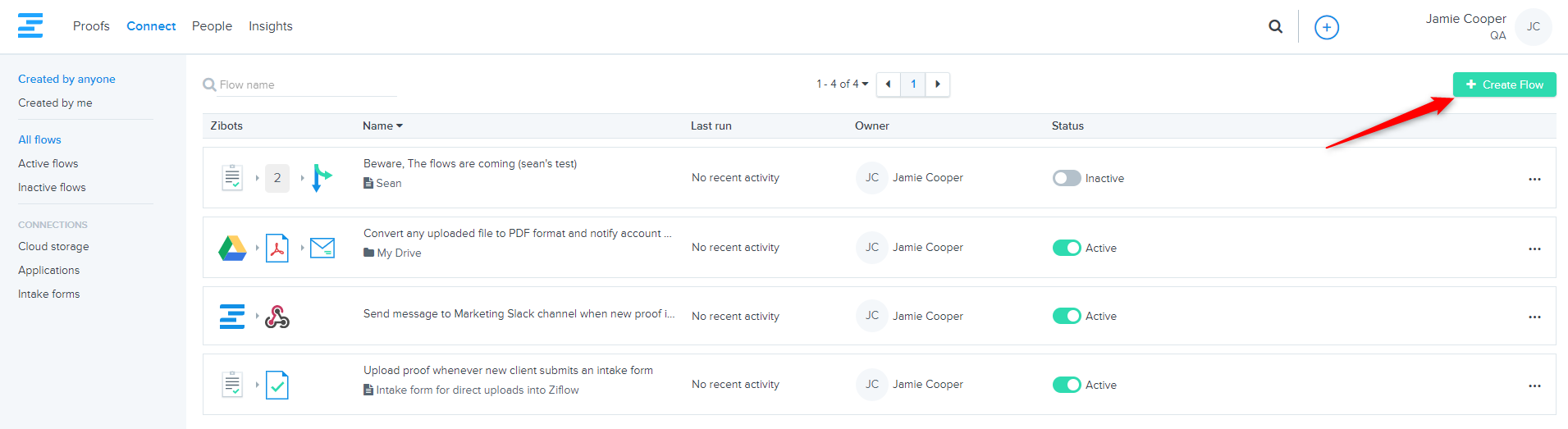The width and height of the screenshot is (1568, 429).
Task: Toggle off the intake form upload flow
Action: point(1066,385)
